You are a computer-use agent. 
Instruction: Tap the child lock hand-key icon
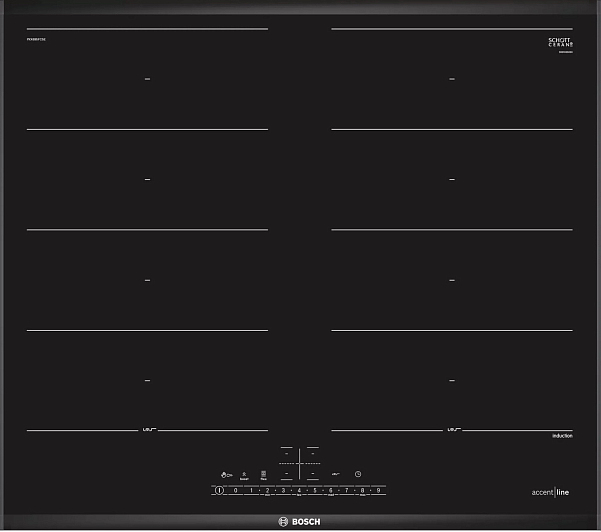click(227, 474)
